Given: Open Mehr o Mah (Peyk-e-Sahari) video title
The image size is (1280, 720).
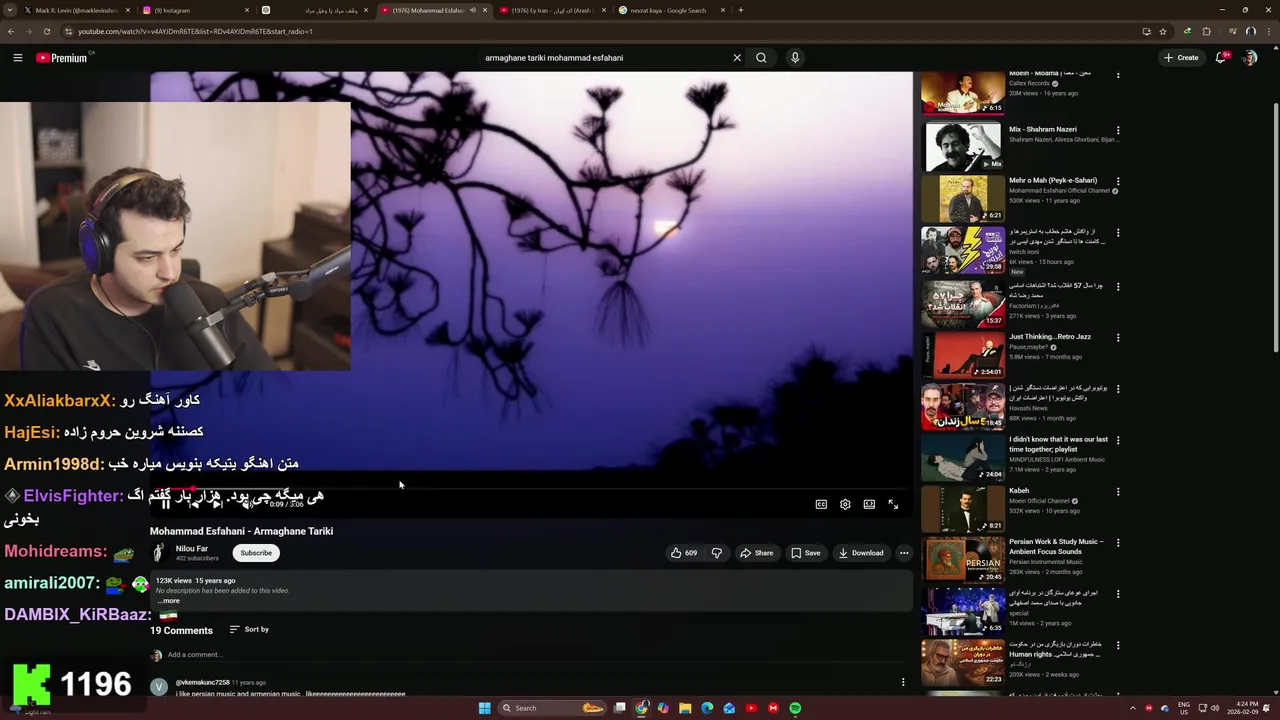Looking at the screenshot, I should point(1053,181).
